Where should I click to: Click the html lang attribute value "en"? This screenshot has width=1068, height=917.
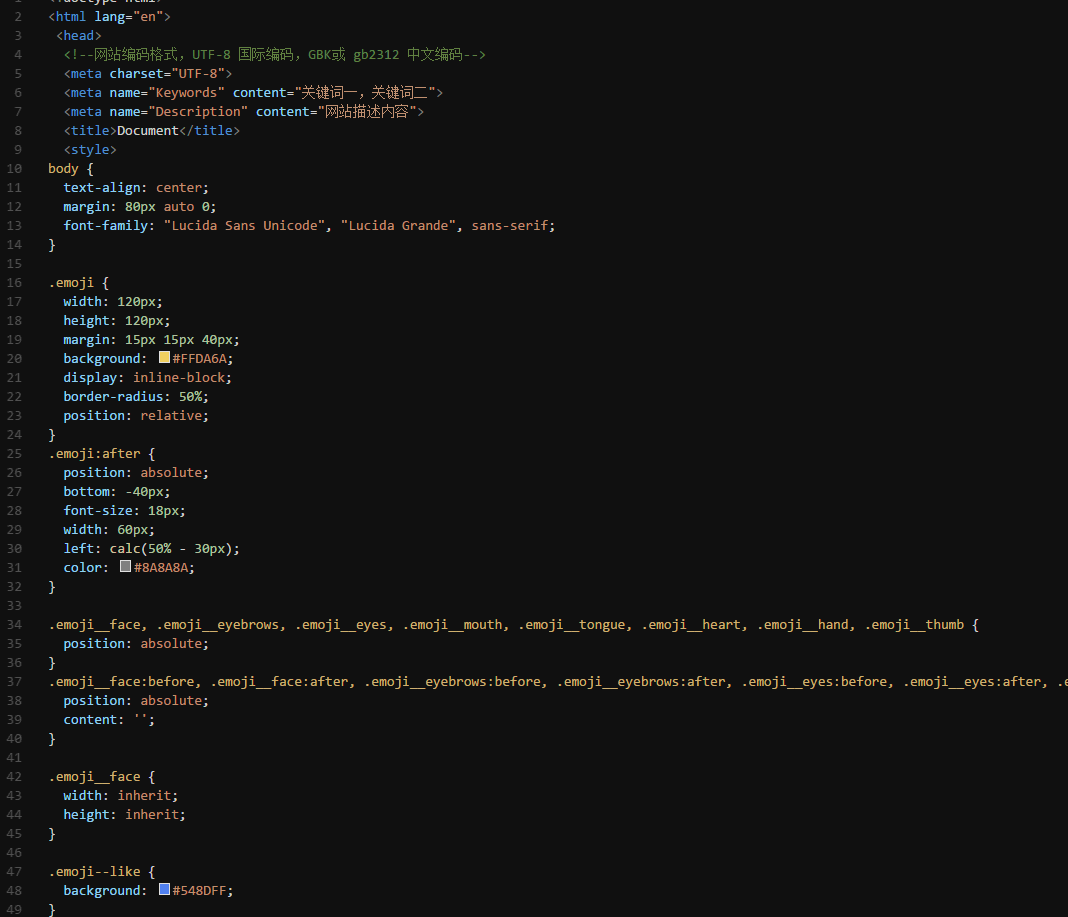point(148,16)
